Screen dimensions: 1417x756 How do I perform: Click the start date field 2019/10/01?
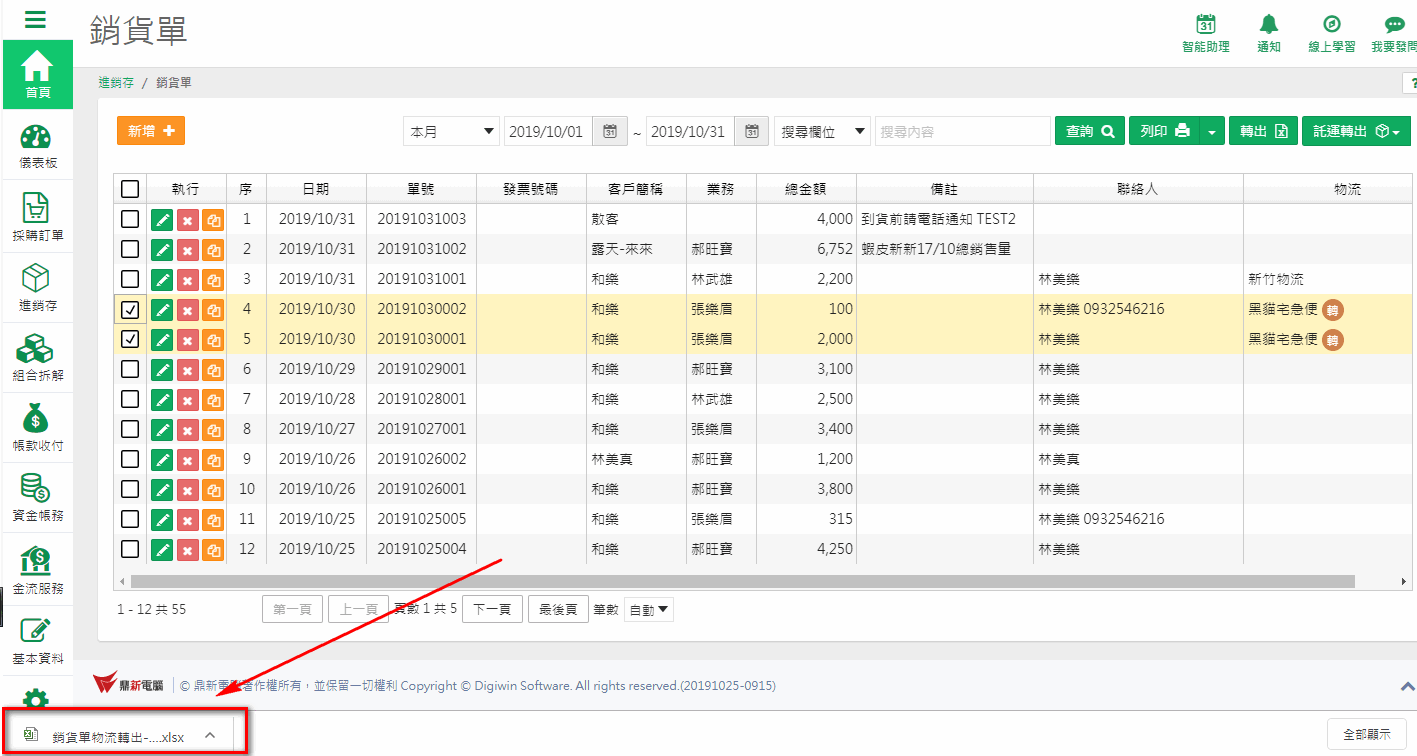tap(549, 131)
